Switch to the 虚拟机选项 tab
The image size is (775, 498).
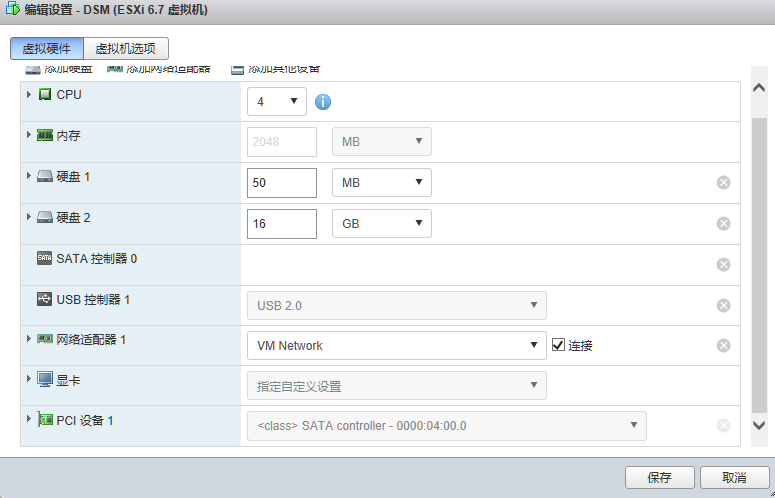[x=126, y=48]
